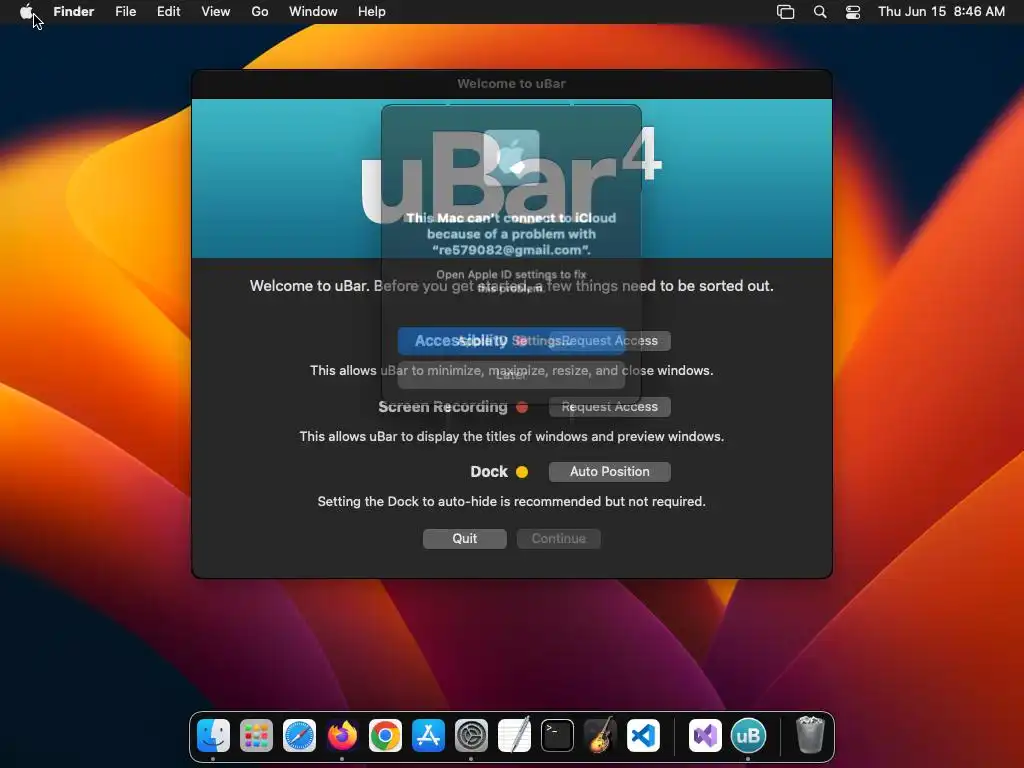
Task: Click the Apple logo in iCloud alert
Action: (x=511, y=157)
